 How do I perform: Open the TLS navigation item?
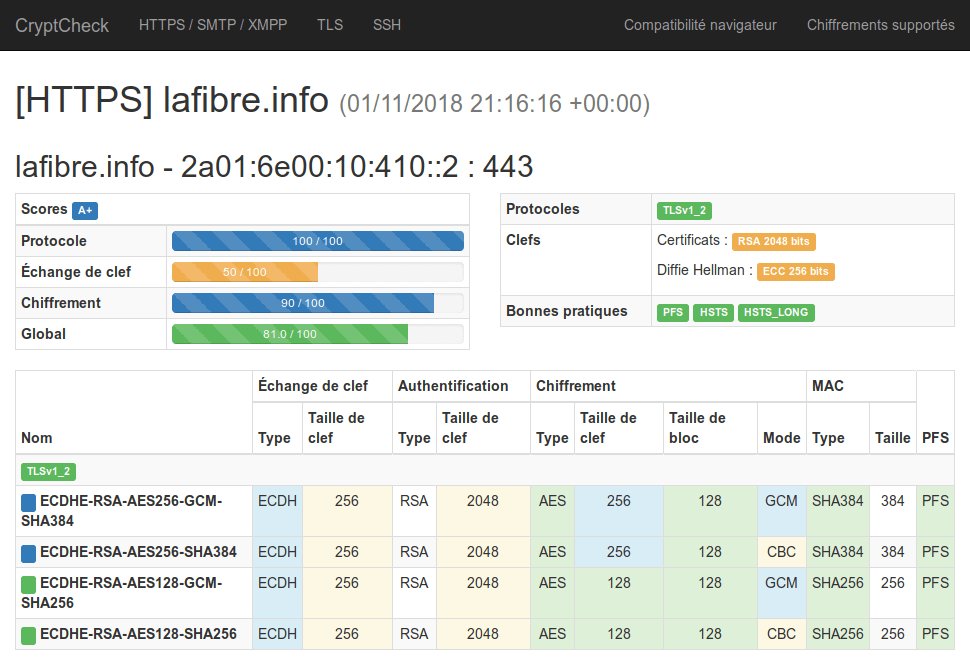[330, 25]
